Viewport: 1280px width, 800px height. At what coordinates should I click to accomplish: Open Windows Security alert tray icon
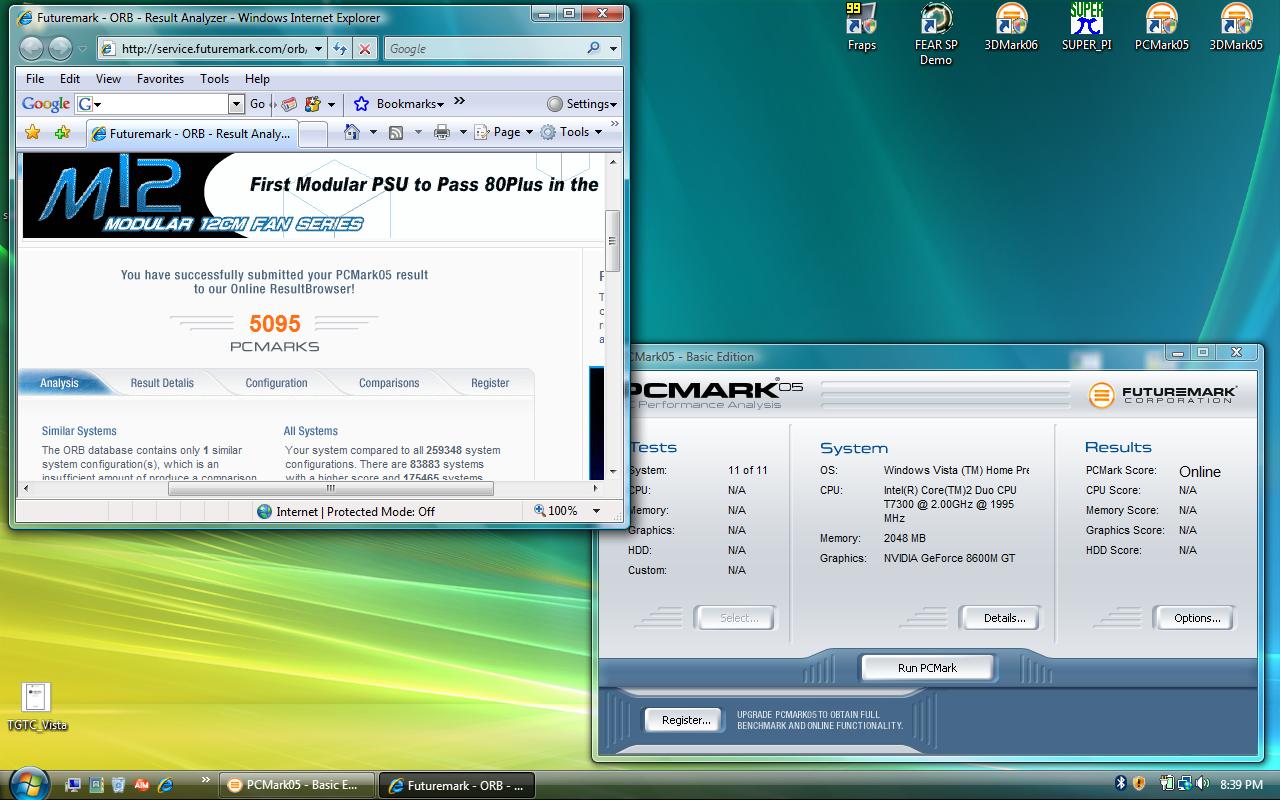click(1138, 784)
